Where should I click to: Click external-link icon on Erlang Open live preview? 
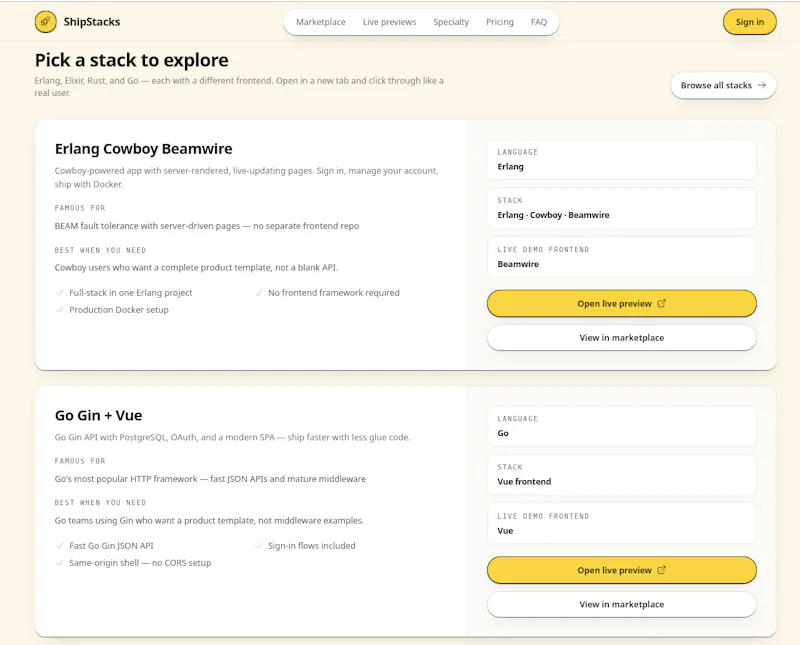click(x=661, y=303)
